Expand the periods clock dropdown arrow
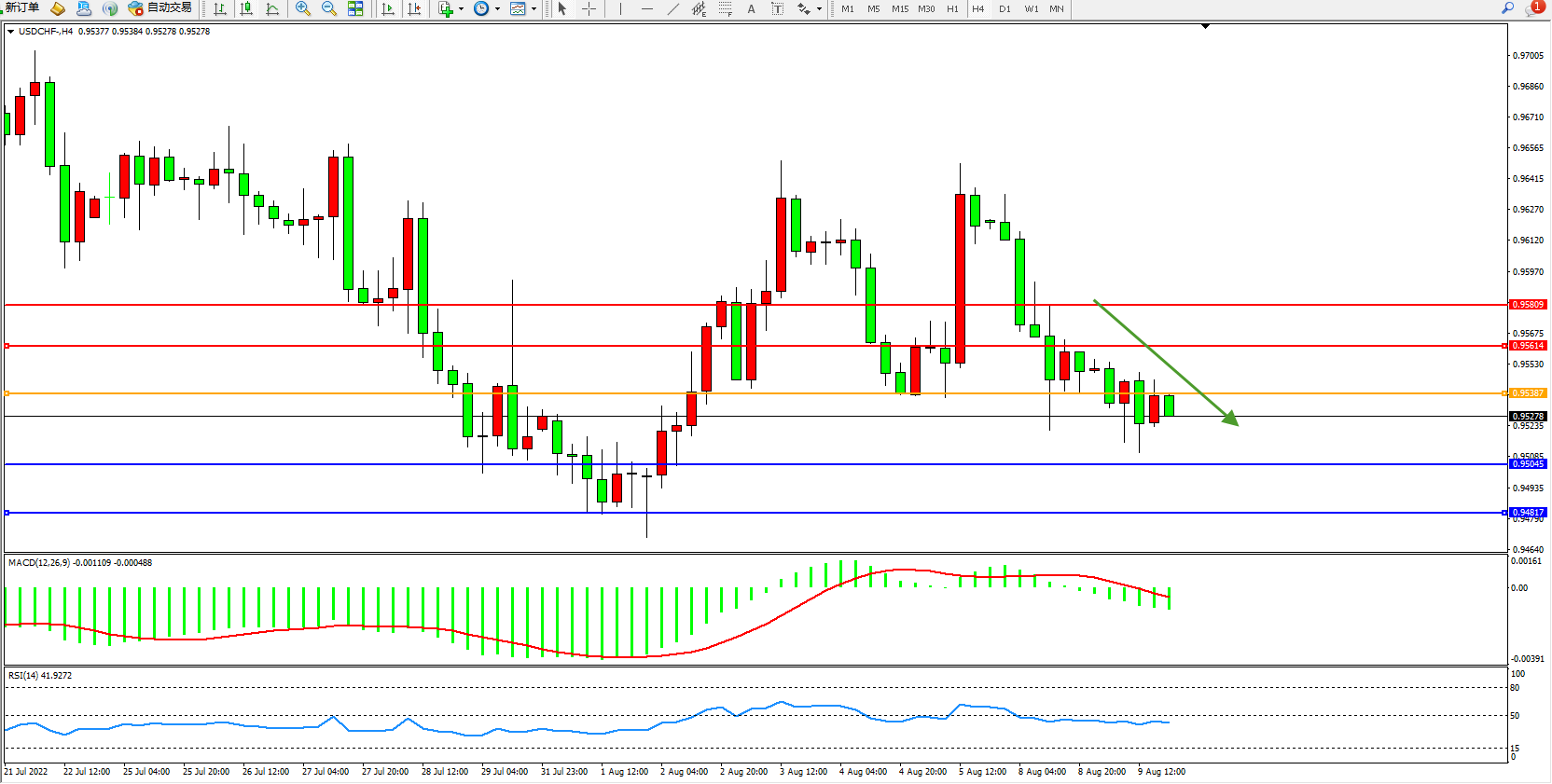The image size is (1552, 784). tap(497, 9)
